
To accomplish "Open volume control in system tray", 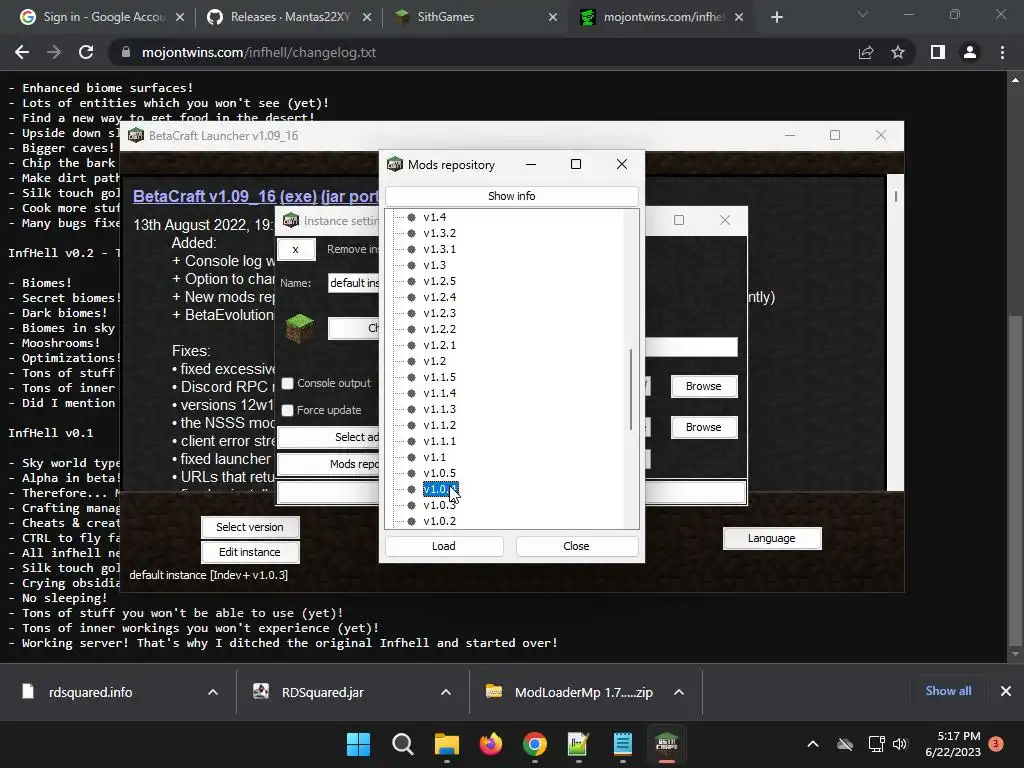I will (900, 744).
